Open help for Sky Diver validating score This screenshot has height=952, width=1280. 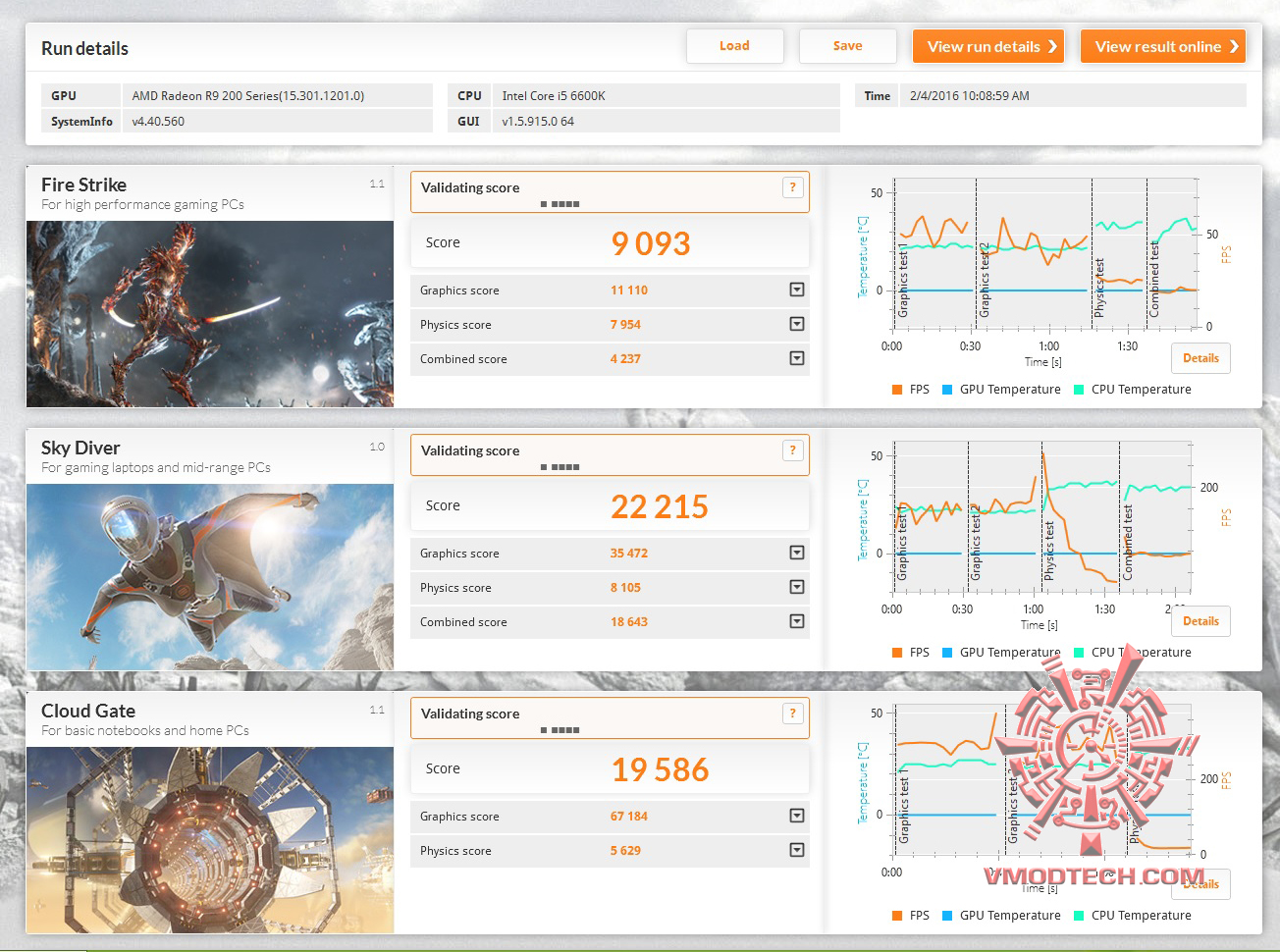[x=793, y=450]
